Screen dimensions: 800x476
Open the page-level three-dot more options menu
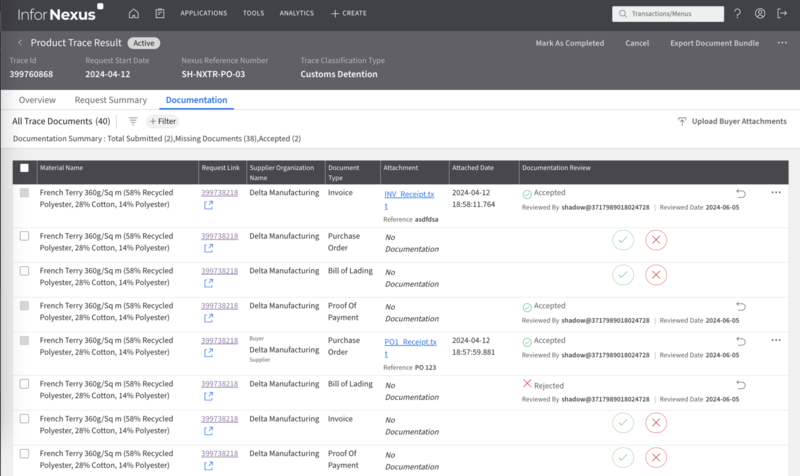[x=781, y=44]
